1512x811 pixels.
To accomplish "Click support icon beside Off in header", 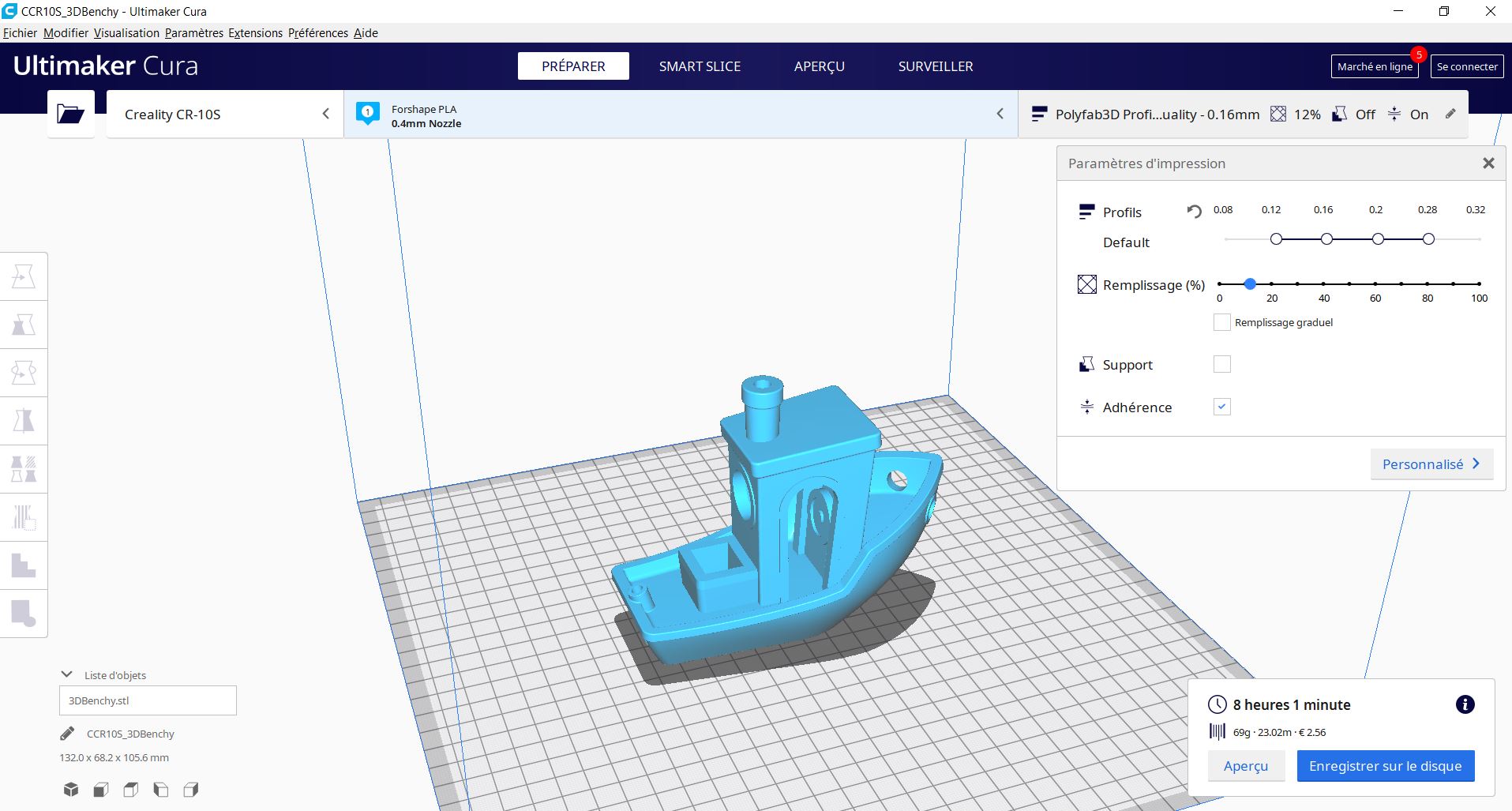I will [x=1340, y=114].
